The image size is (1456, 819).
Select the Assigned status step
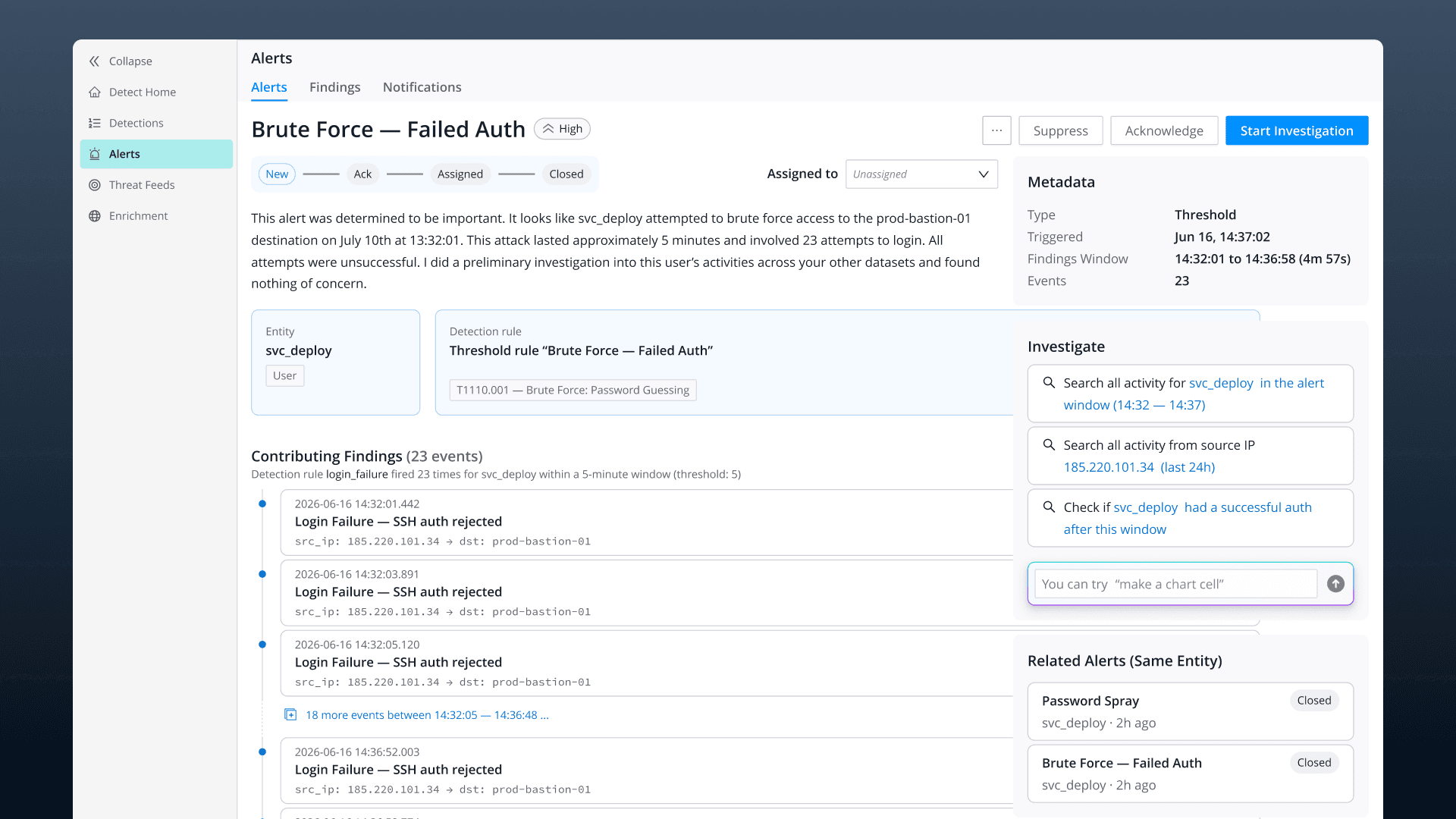click(460, 174)
